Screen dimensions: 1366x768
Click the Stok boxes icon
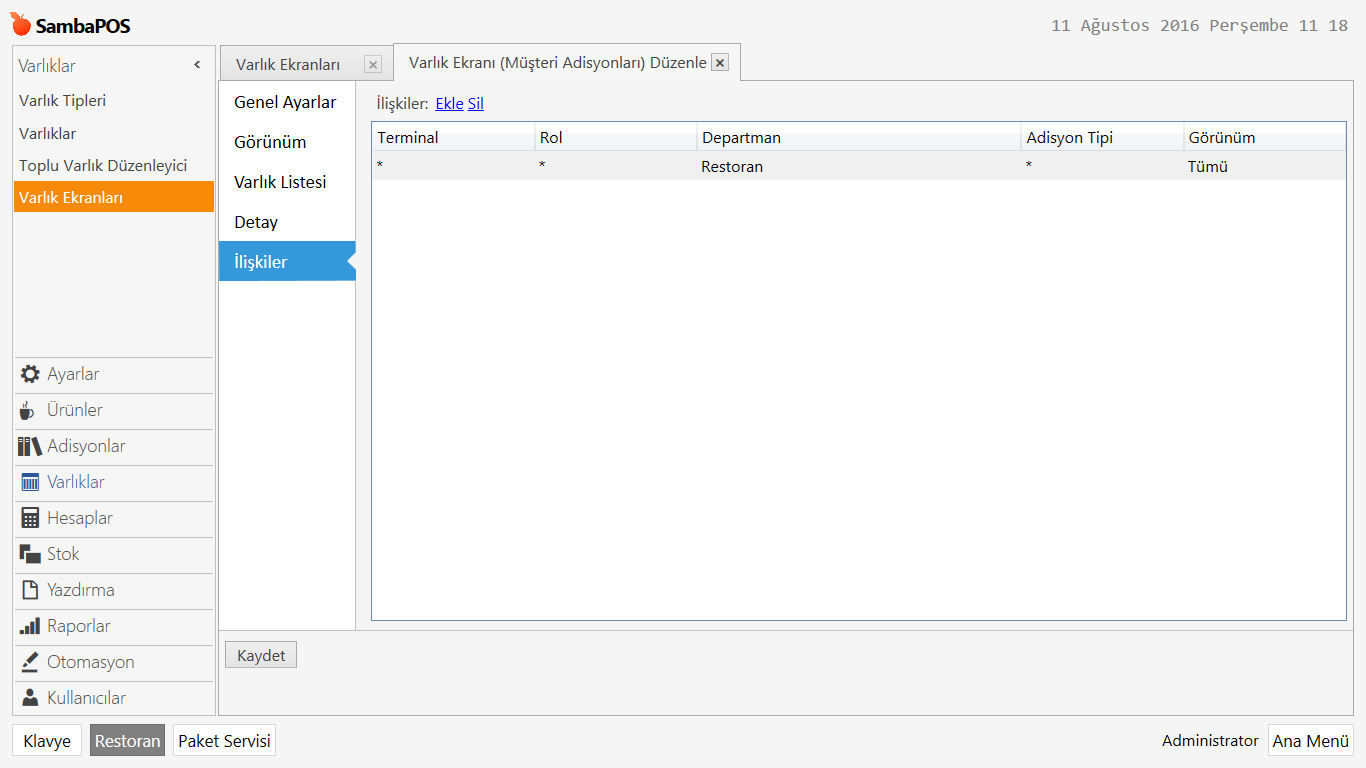coord(30,554)
